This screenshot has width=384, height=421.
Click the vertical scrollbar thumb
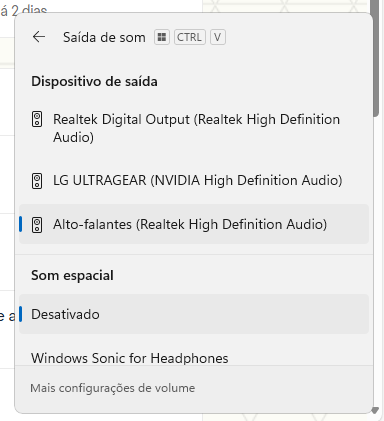tap(376, 58)
